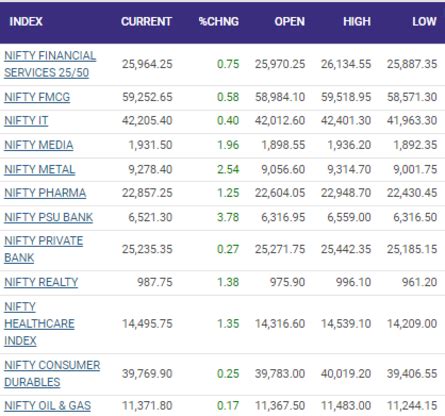Select open value 975.90
Image resolution: width=445 pixels, height=416 pixels.
pyautogui.click(x=288, y=282)
